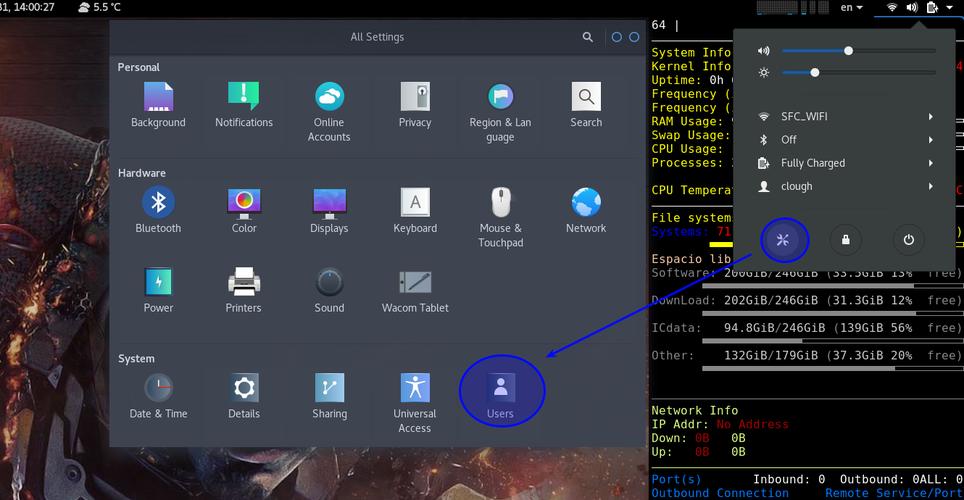The image size is (964, 500).
Task: Expand the clough user submenu
Action: click(x=845, y=186)
